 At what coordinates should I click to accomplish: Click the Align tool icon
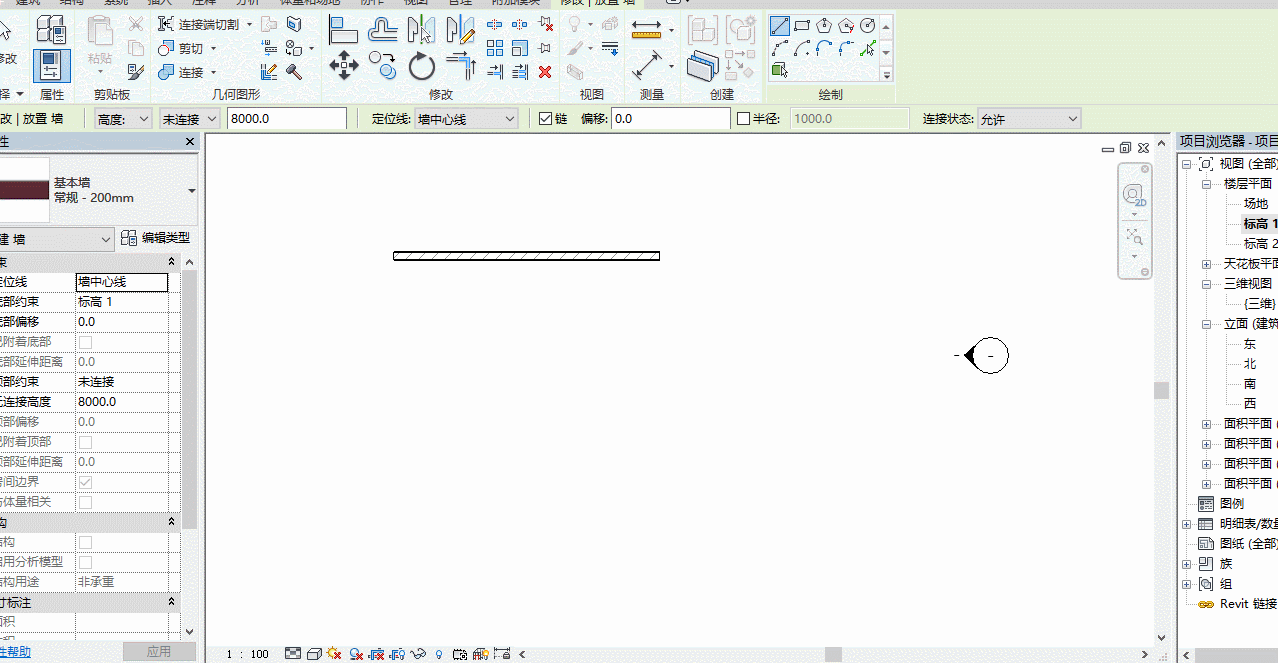[343, 29]
